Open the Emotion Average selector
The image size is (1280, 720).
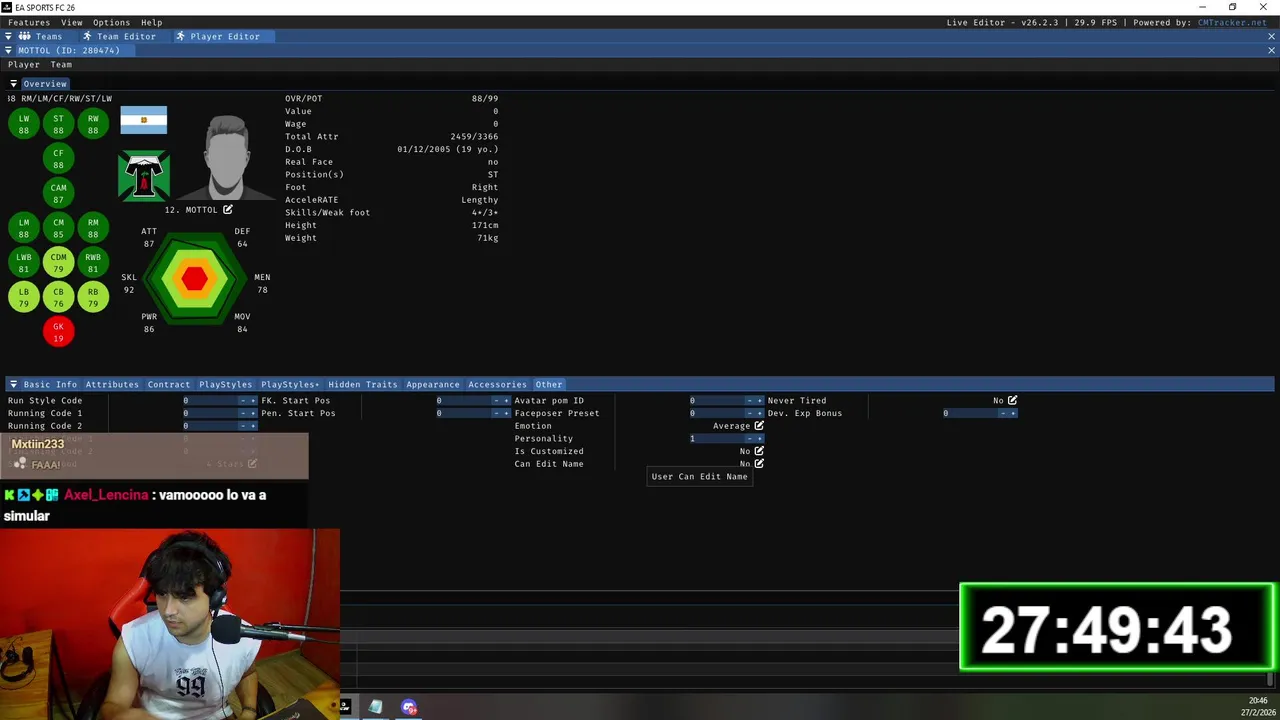759,426
